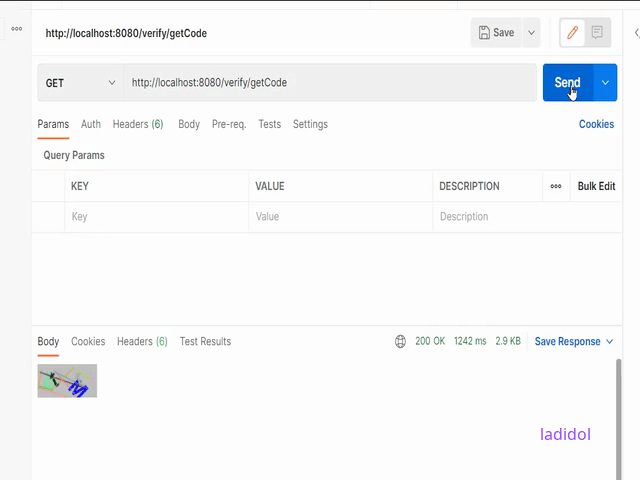This screenshot has height=480, width=640.
Task: Open the Cookies link
Action: click(x=596, y=125)
